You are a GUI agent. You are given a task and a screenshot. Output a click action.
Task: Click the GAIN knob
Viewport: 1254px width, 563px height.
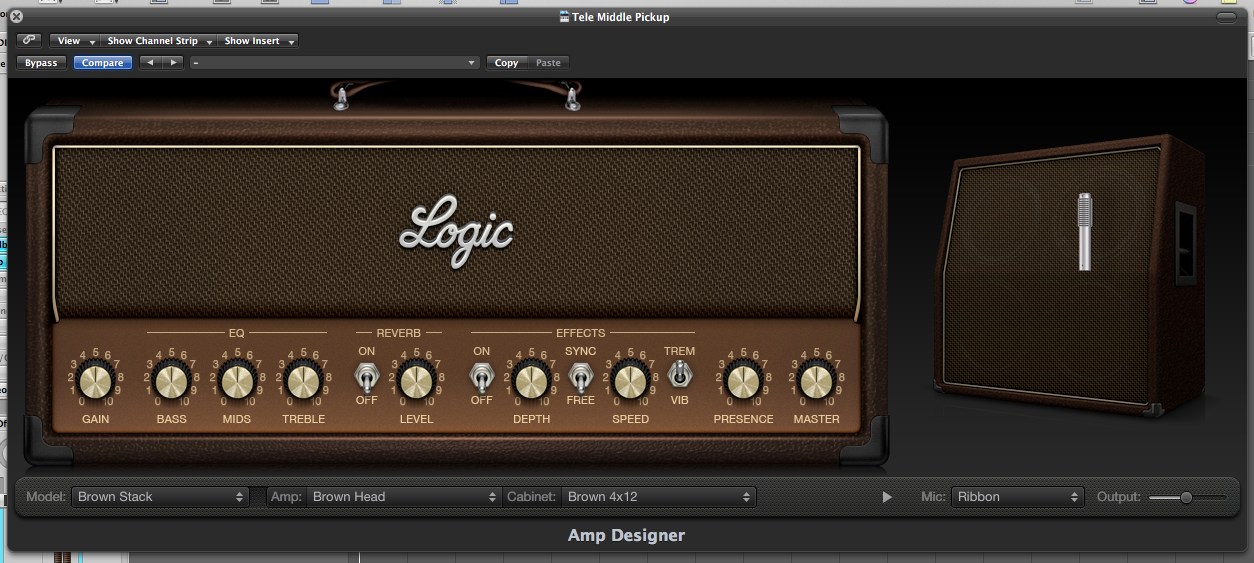point(96,381)
